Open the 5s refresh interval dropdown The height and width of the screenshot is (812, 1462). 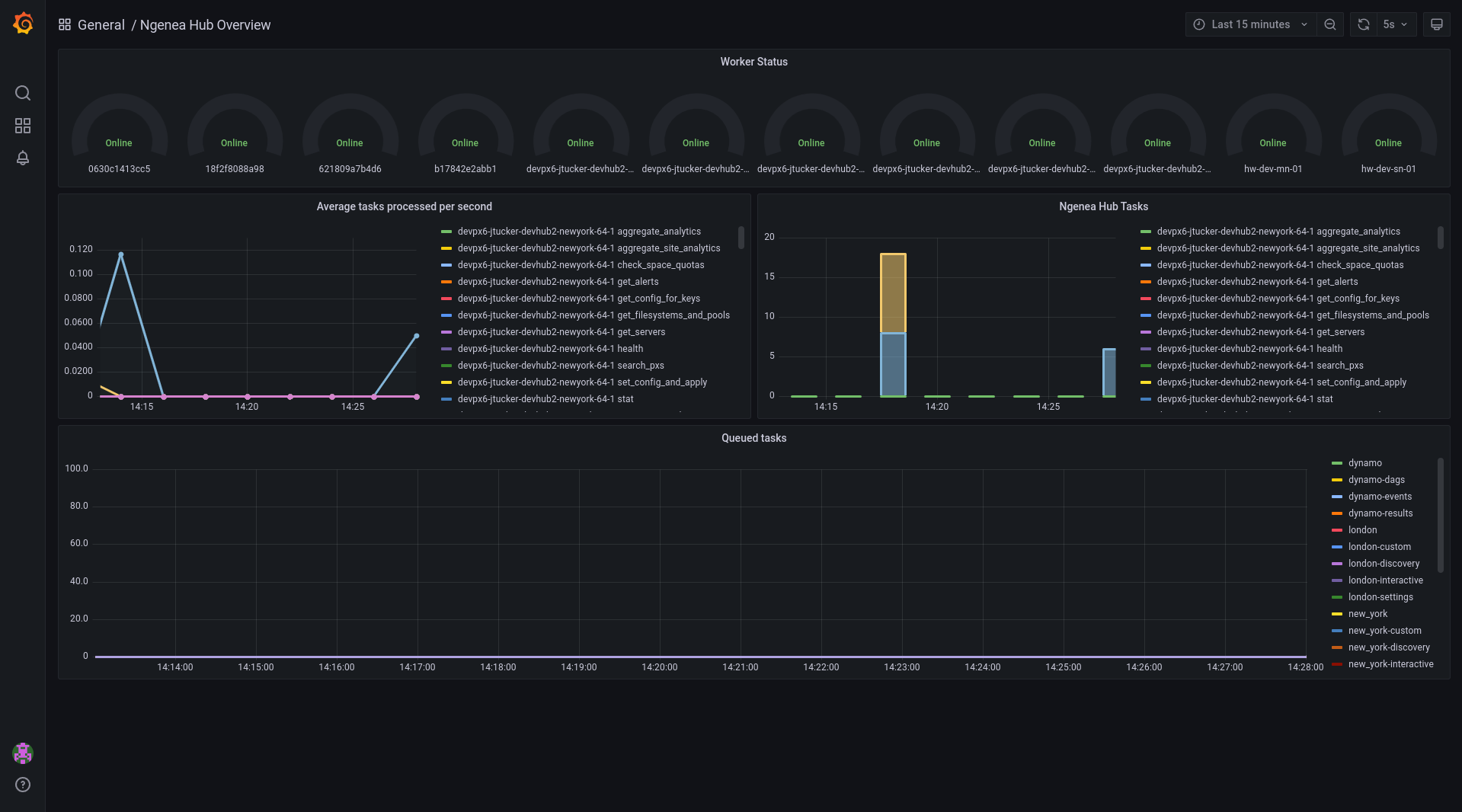1393,24
